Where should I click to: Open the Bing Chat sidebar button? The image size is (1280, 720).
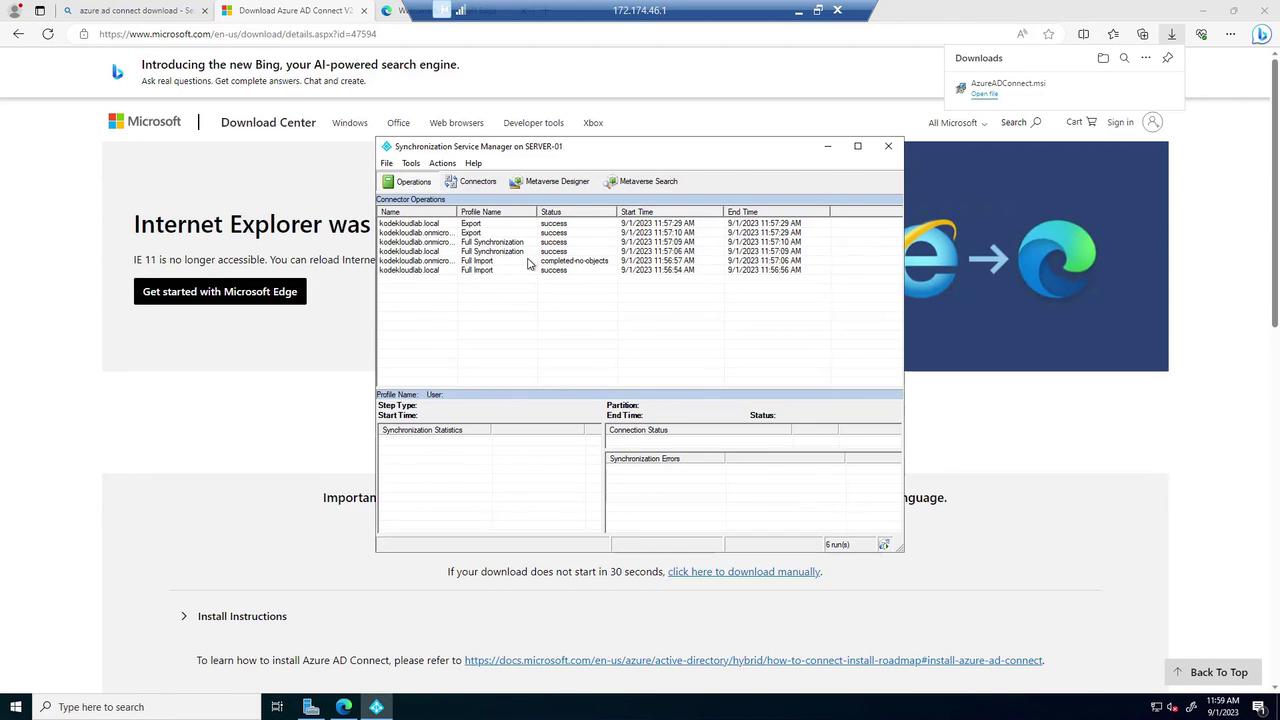click(1262, 34)
